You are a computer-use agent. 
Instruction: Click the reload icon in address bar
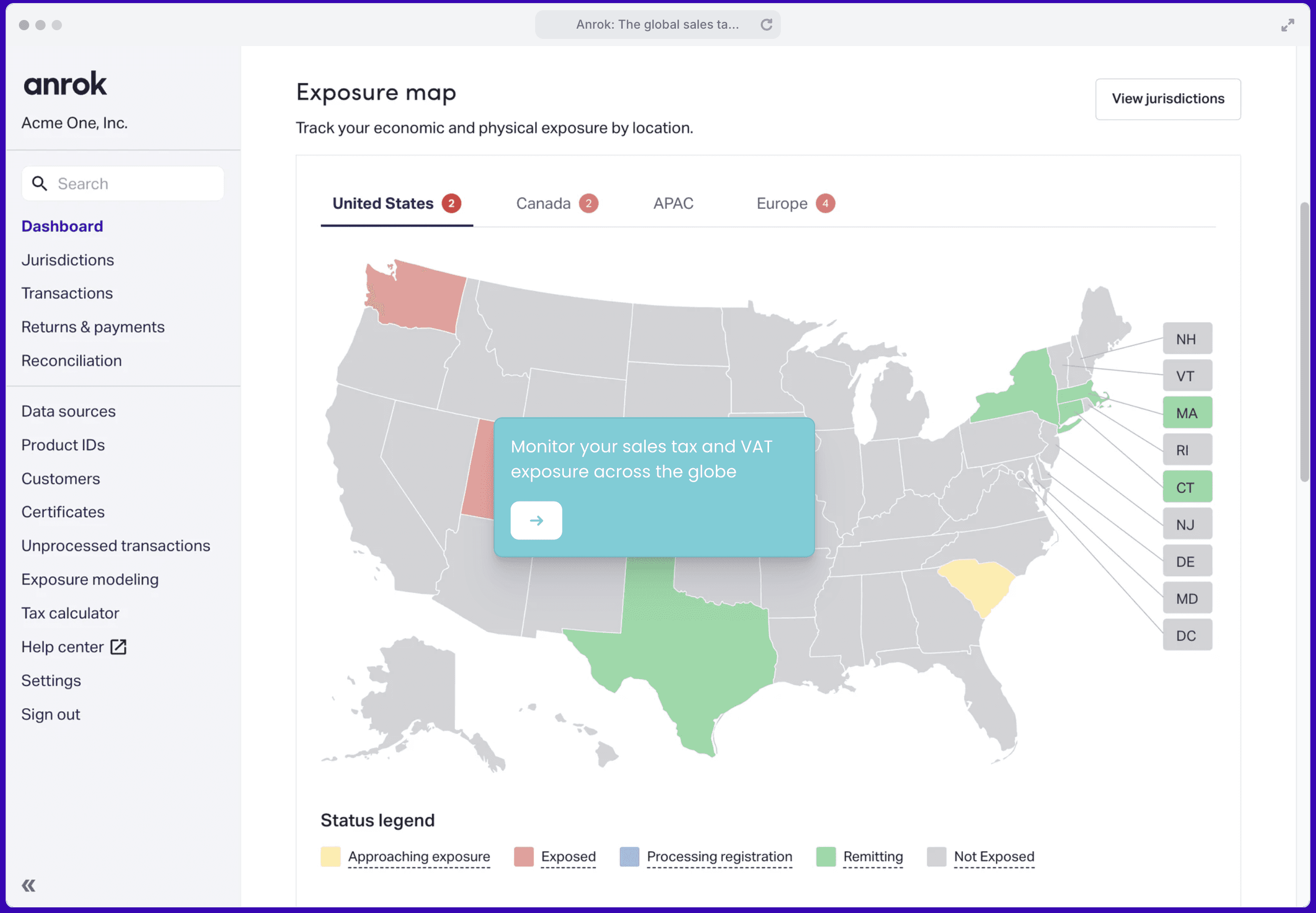(766, 25)
